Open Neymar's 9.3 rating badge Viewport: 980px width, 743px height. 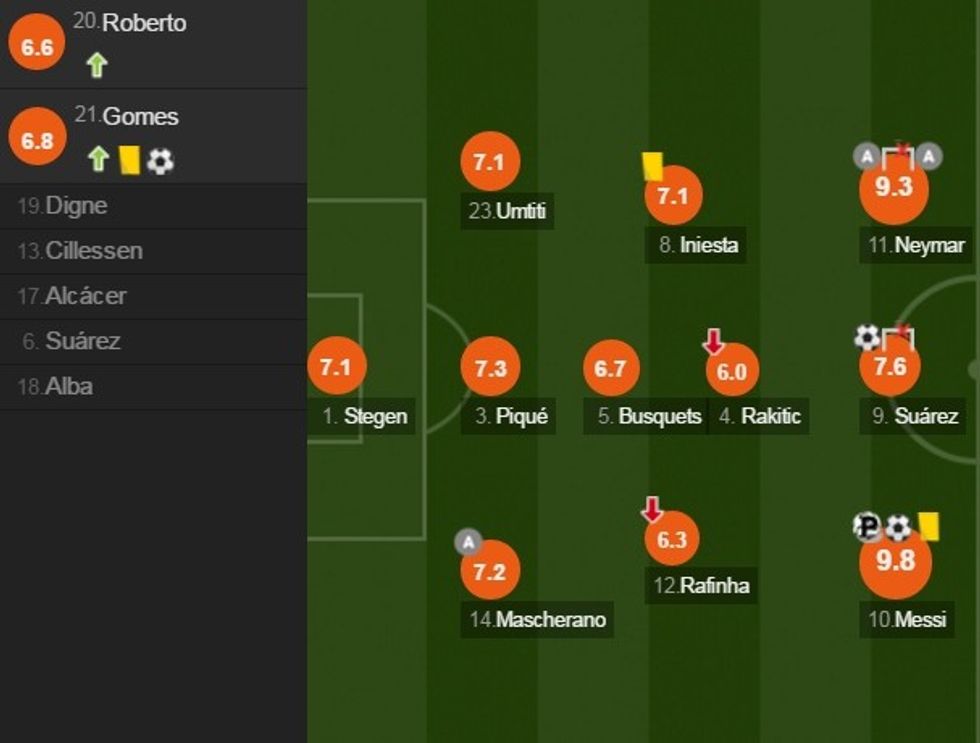tap(893, 188)
